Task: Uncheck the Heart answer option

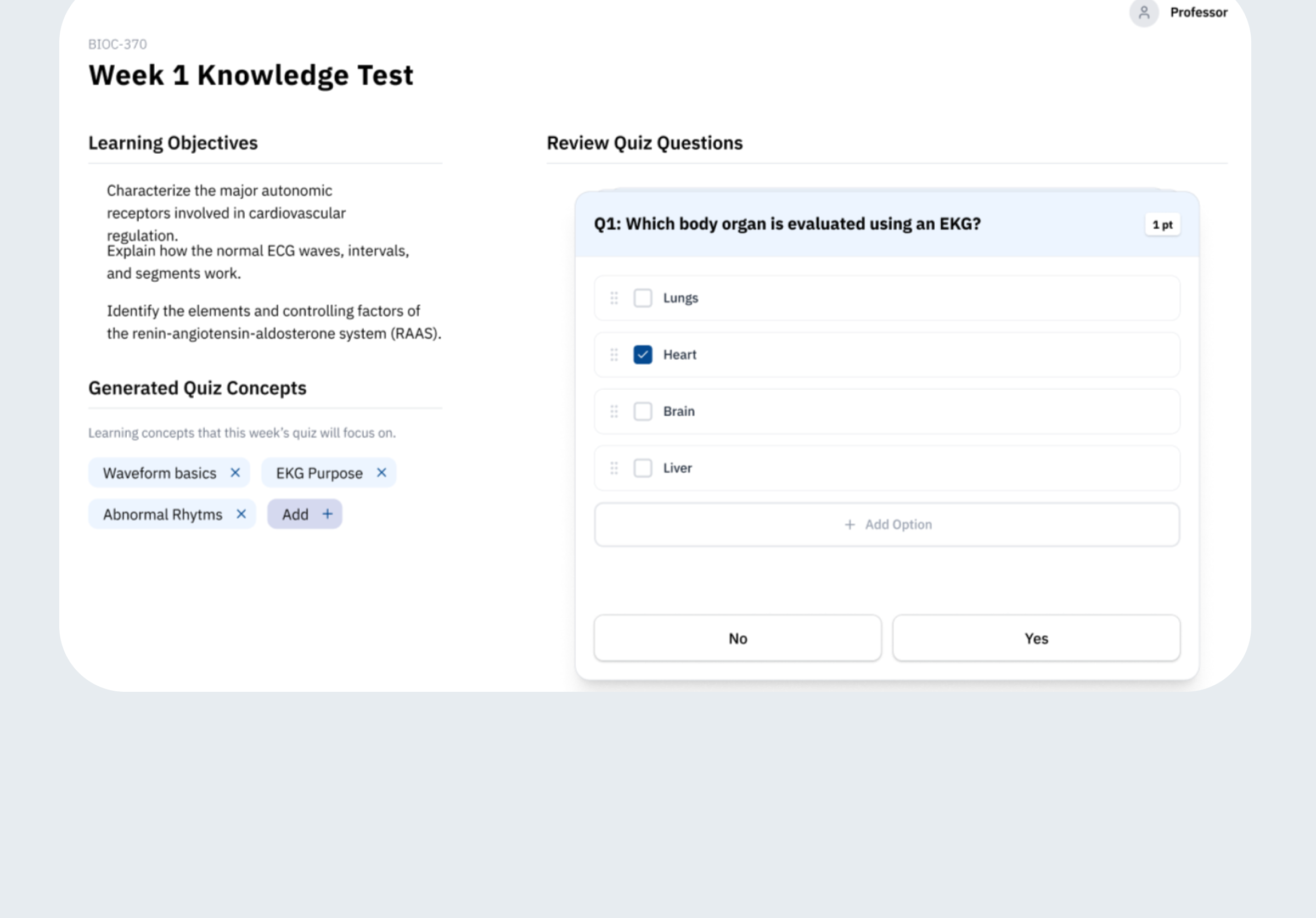Action: point(643,354)
